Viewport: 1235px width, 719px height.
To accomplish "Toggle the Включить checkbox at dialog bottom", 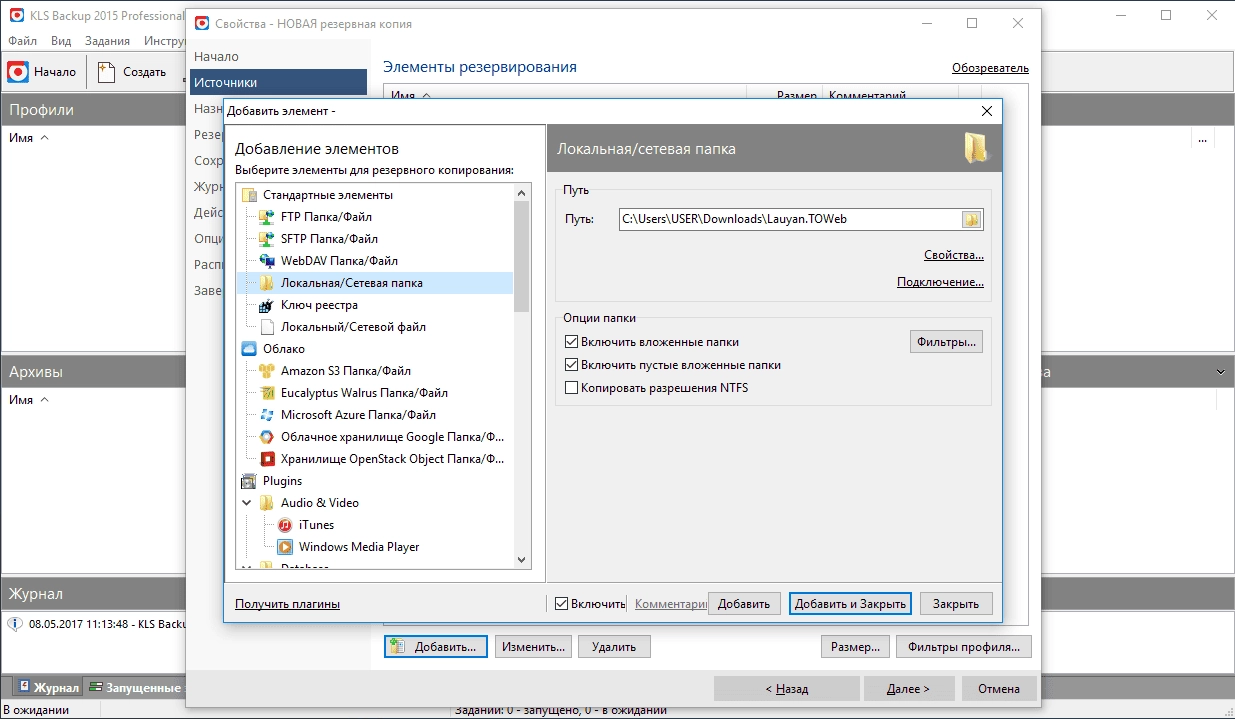I will point(562,604).
